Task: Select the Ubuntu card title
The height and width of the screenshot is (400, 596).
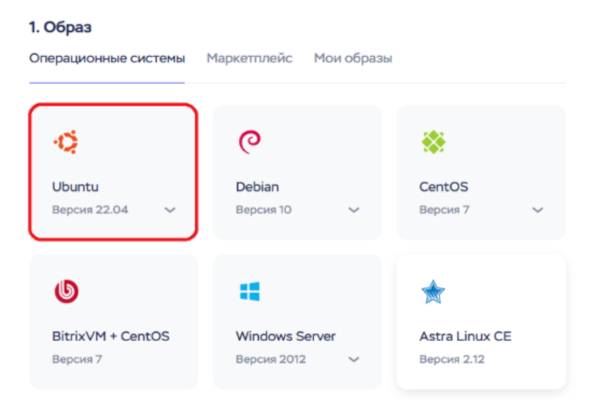Action: coord(75,187)
